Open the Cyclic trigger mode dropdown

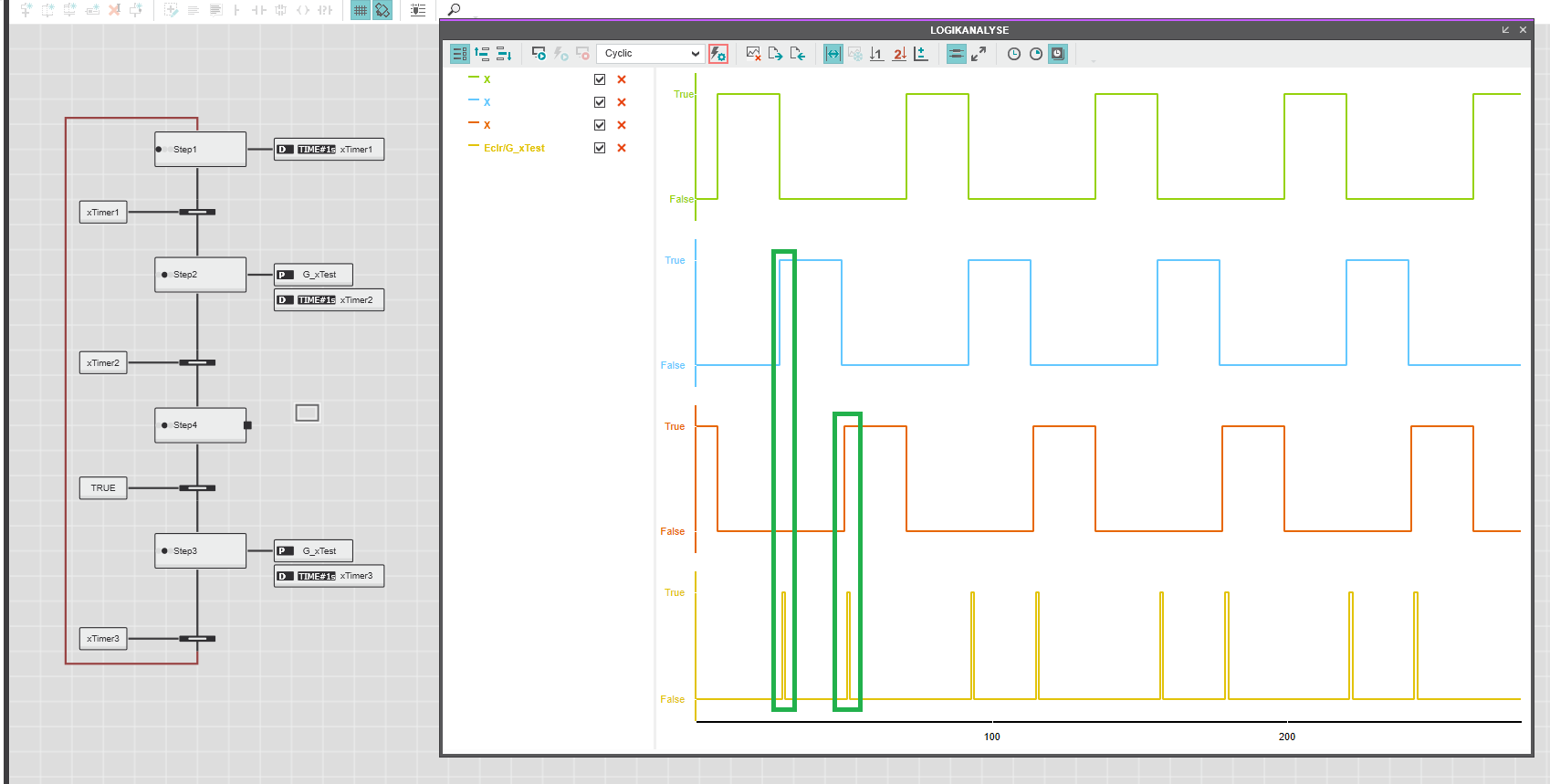pyautogui.click(x=651, y=54)
